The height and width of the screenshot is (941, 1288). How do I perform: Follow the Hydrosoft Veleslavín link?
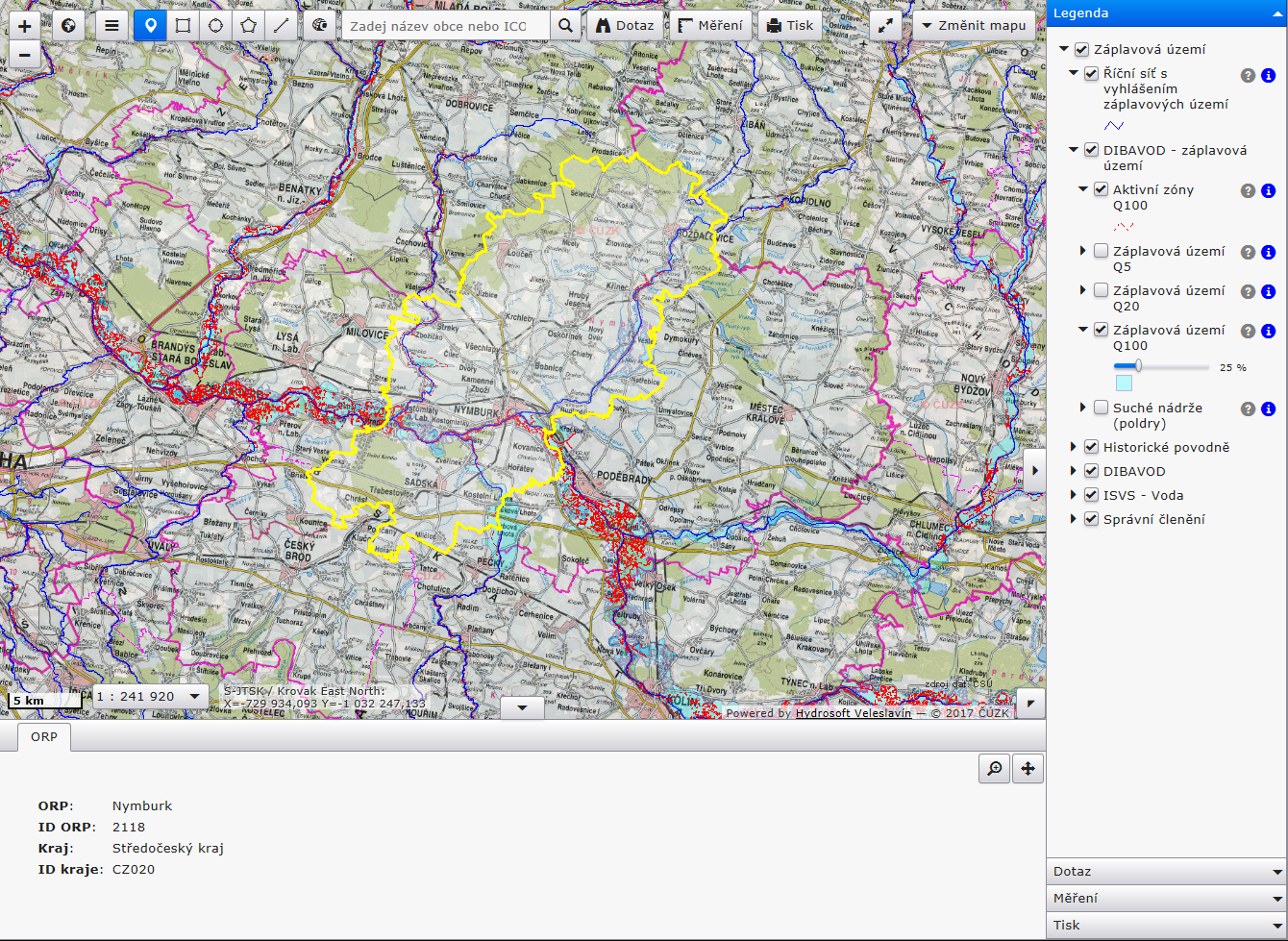853,713
